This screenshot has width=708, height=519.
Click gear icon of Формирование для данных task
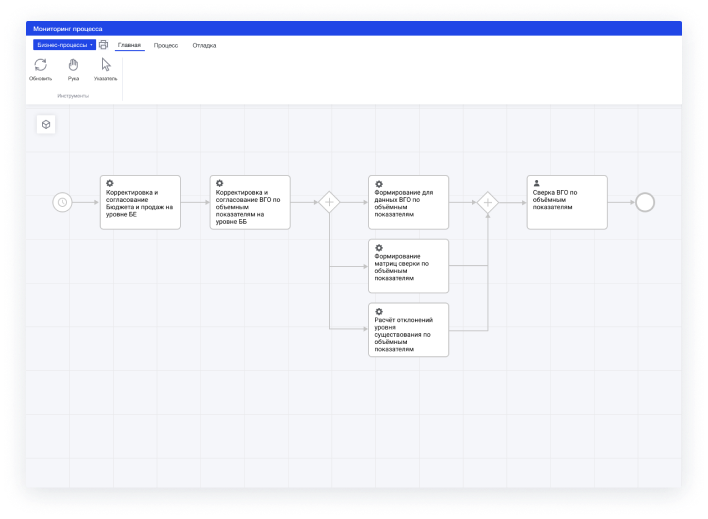click(379, 184)
